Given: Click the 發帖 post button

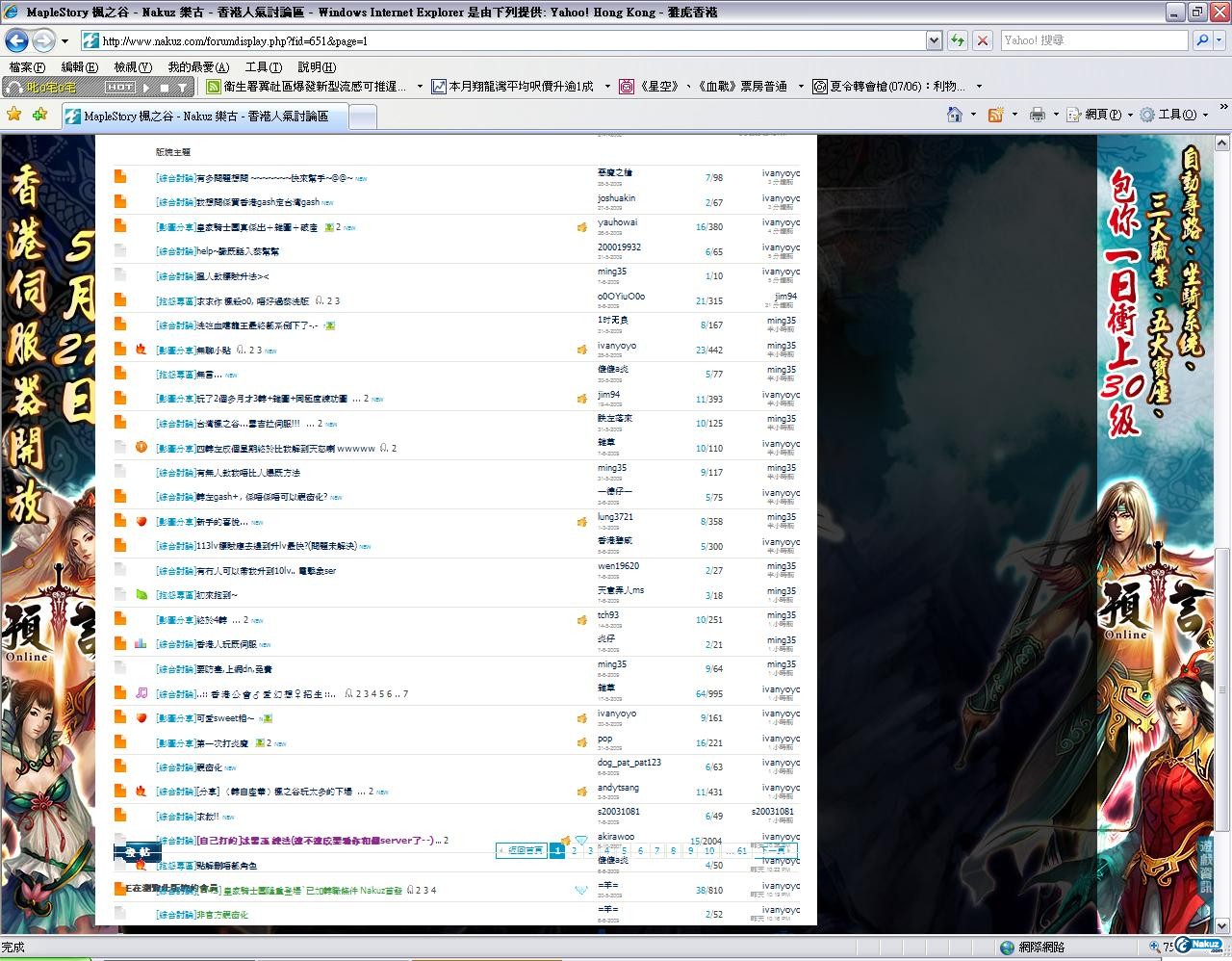Looking at the screenshot, I should pos(138,852).
